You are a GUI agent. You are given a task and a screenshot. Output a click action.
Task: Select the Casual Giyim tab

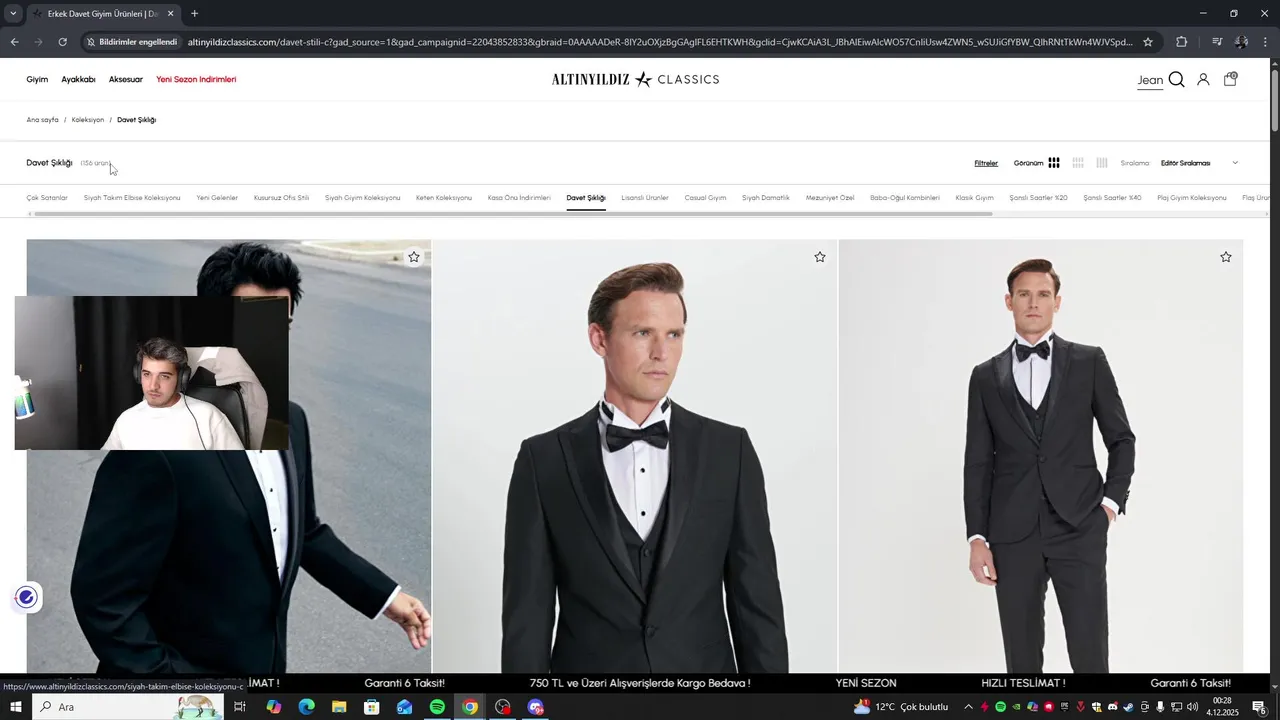click(x=705, y=198)
